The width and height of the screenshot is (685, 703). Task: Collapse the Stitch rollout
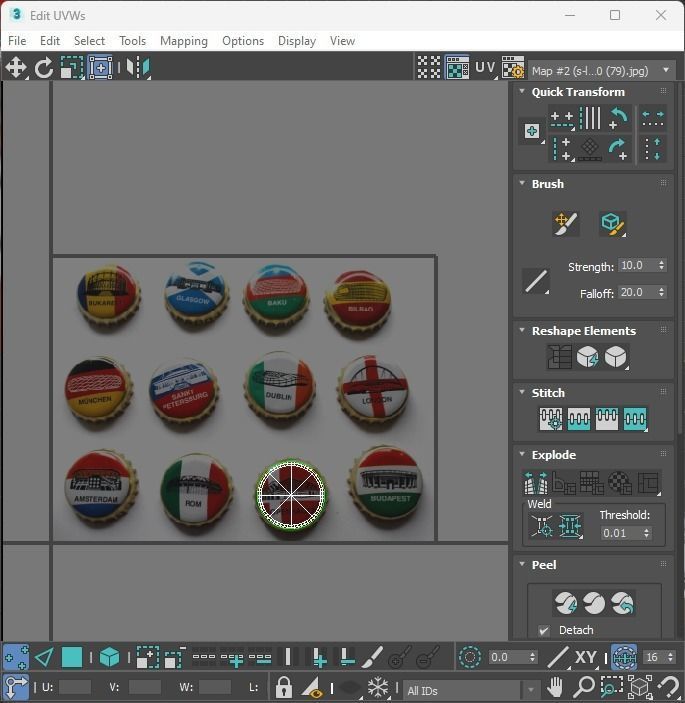click(522, 392)
